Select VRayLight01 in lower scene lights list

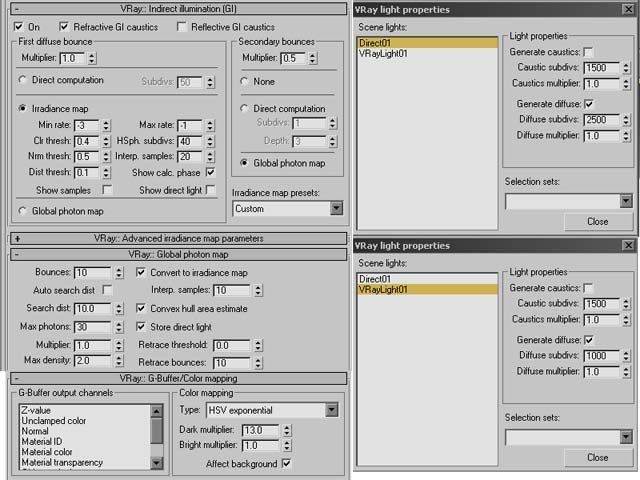tap(427, 289)
